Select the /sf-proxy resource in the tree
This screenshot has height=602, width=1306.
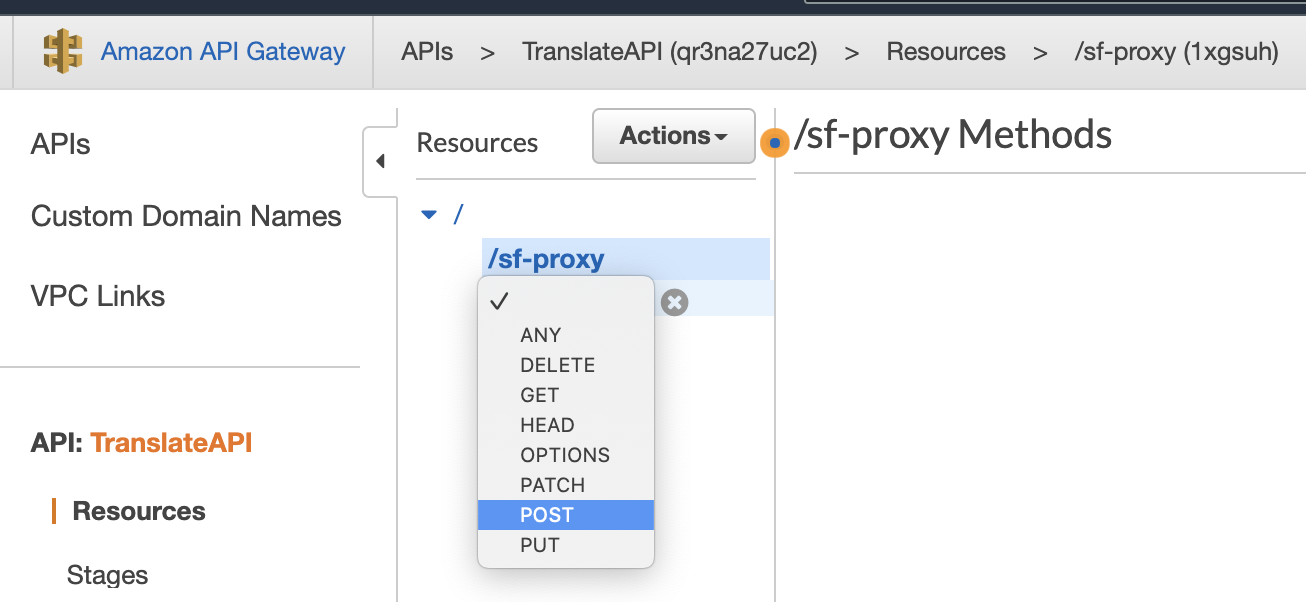[546, 259]
